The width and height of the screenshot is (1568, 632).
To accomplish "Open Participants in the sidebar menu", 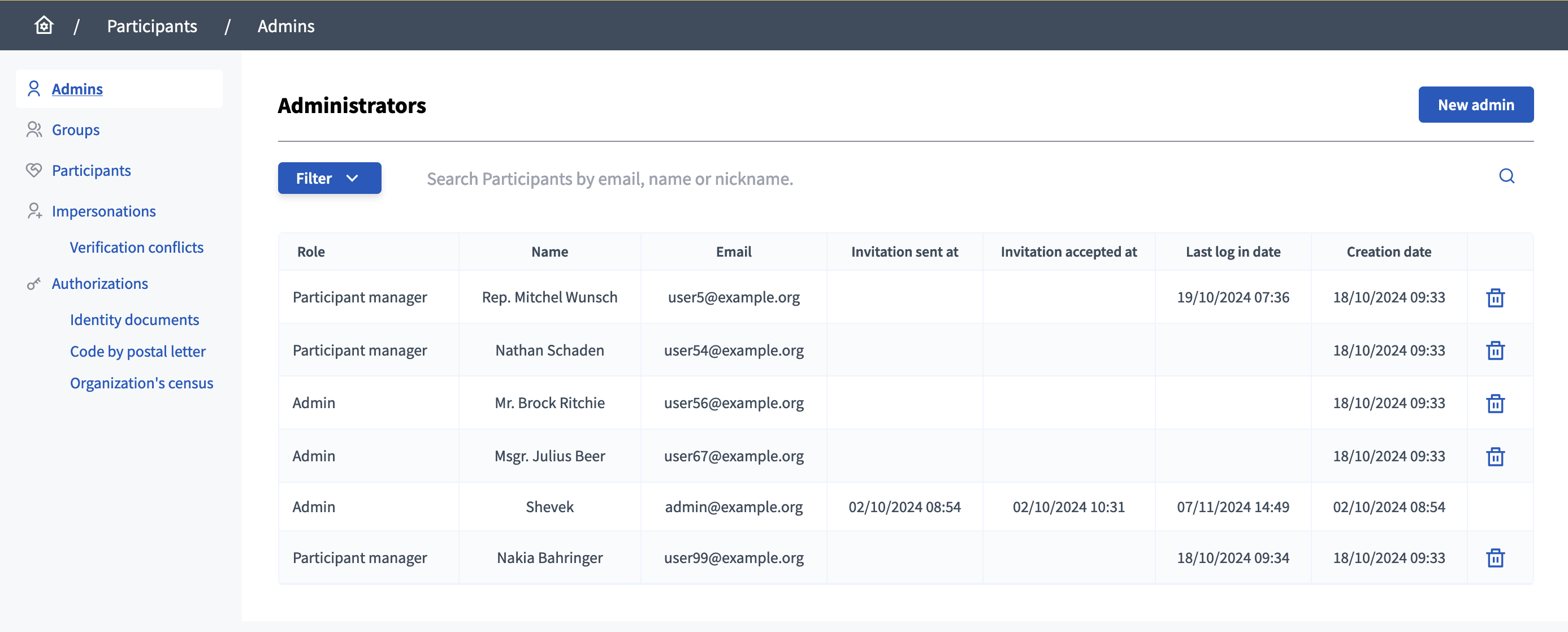I will click(x=92, y=171).
